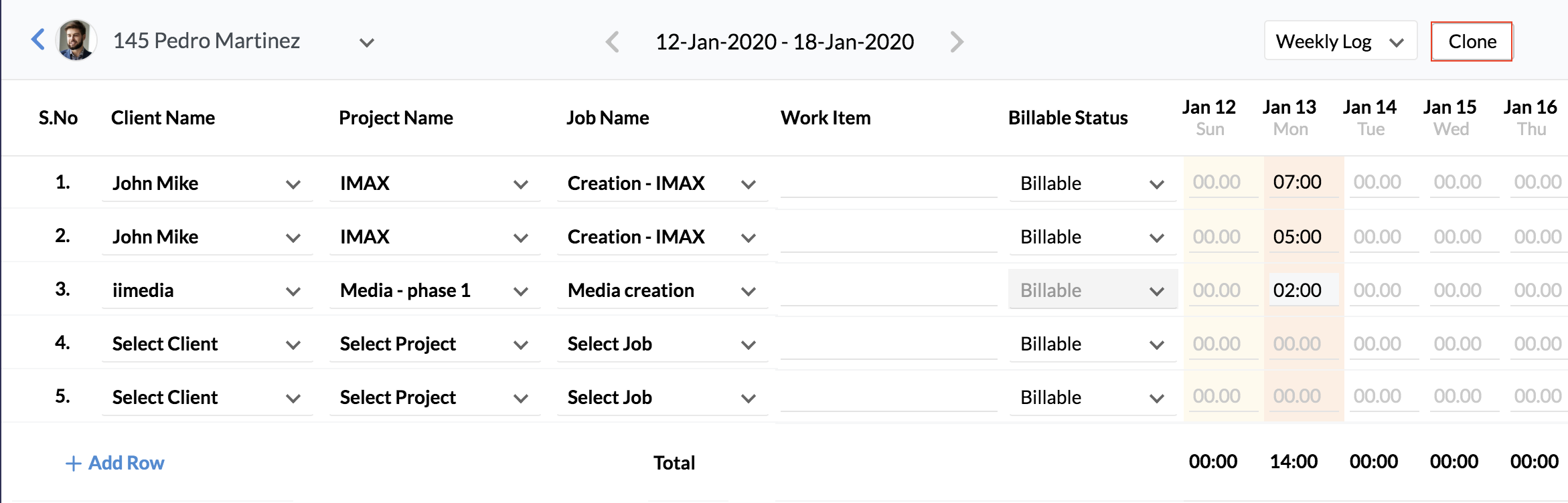The width and height of the screenshot is (1568, 503).
Task: Open row 4 Select Project dropdown
Action: tap(435, 344)
